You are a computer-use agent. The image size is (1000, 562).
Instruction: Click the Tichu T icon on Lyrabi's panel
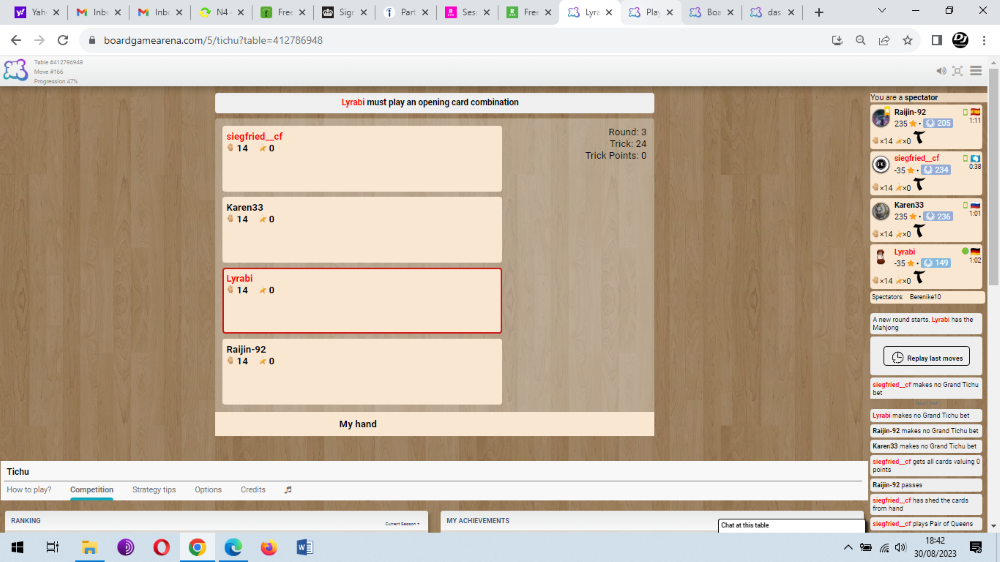919,277
